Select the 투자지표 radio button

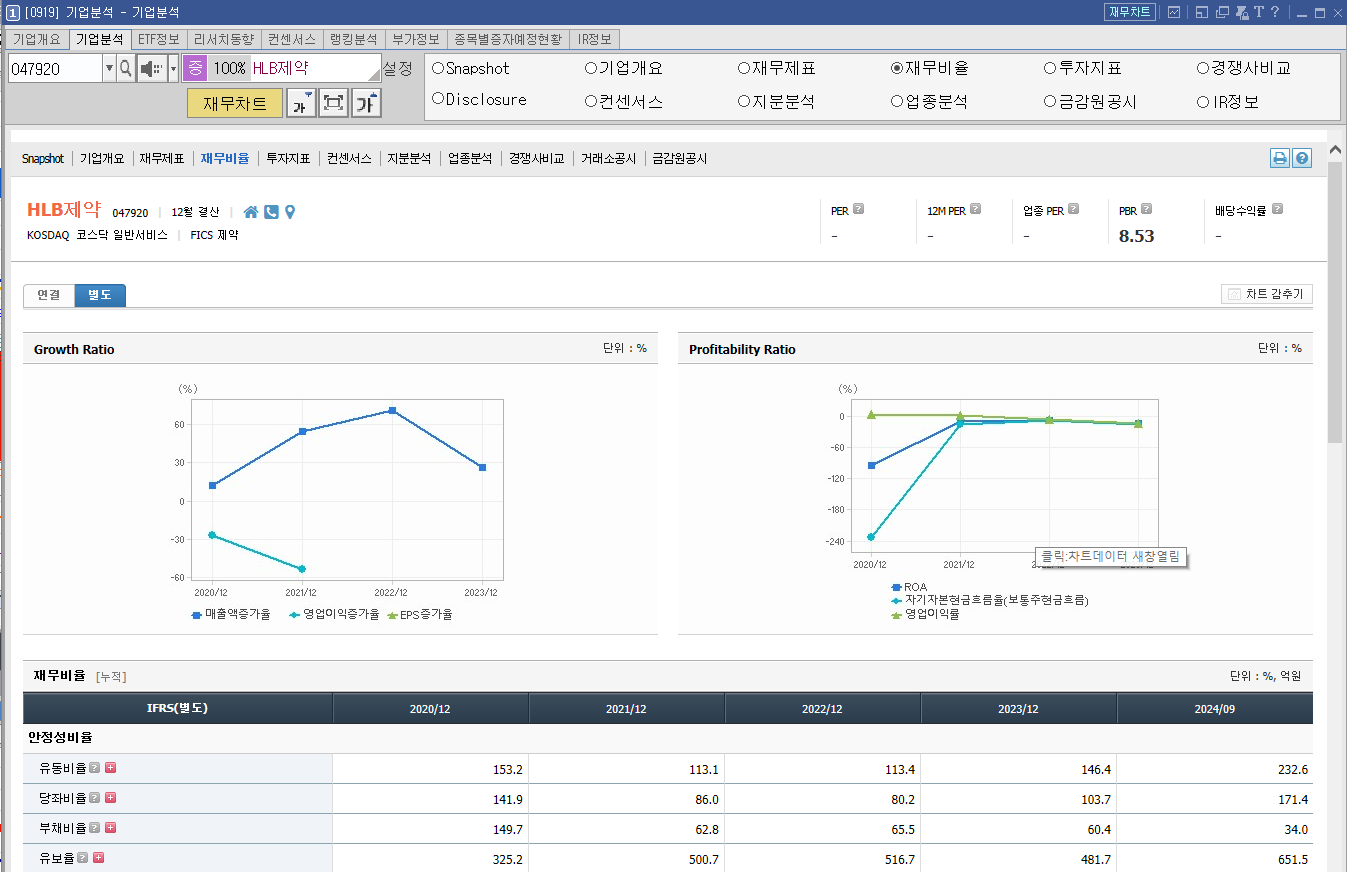tap(1050, 68)
